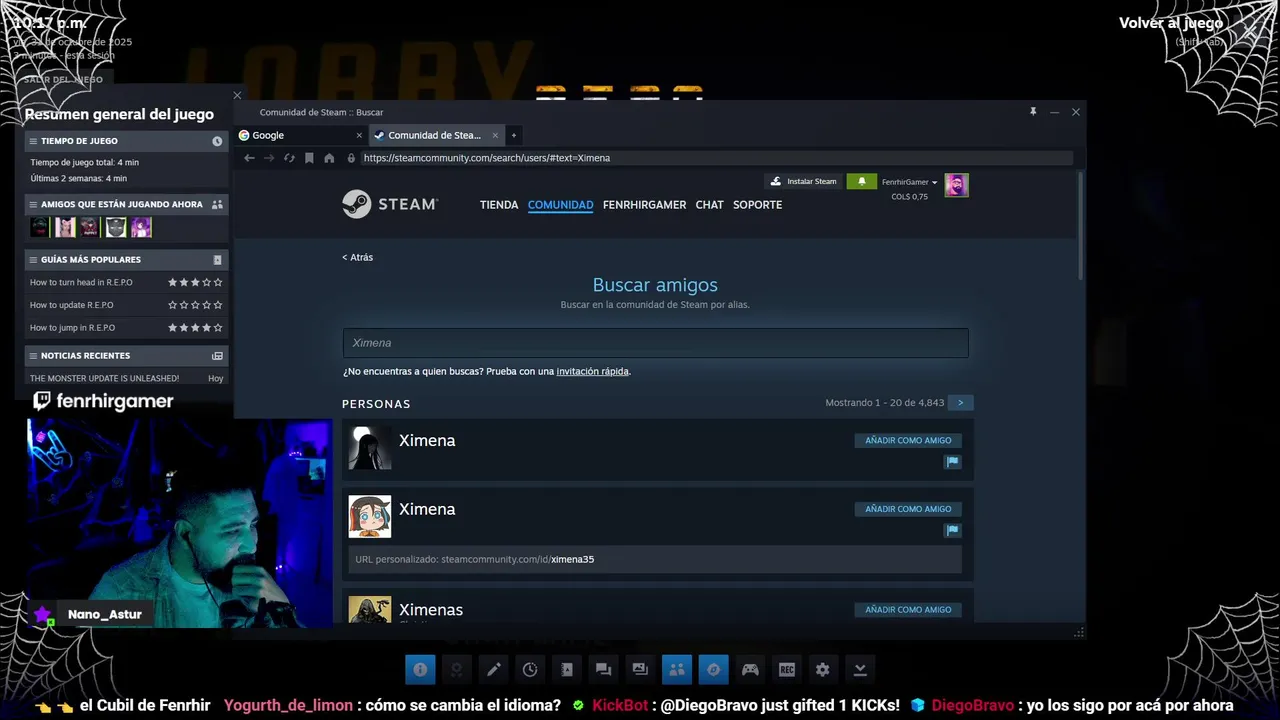This screenshot has height=720, width=1280.
Task: Open guide How to jump in R.E.P.O
Action: coord(72,328)
